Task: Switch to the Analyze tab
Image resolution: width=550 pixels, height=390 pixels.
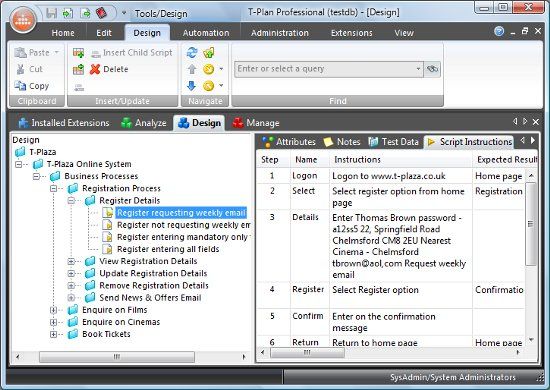Action: click(144, 123)
